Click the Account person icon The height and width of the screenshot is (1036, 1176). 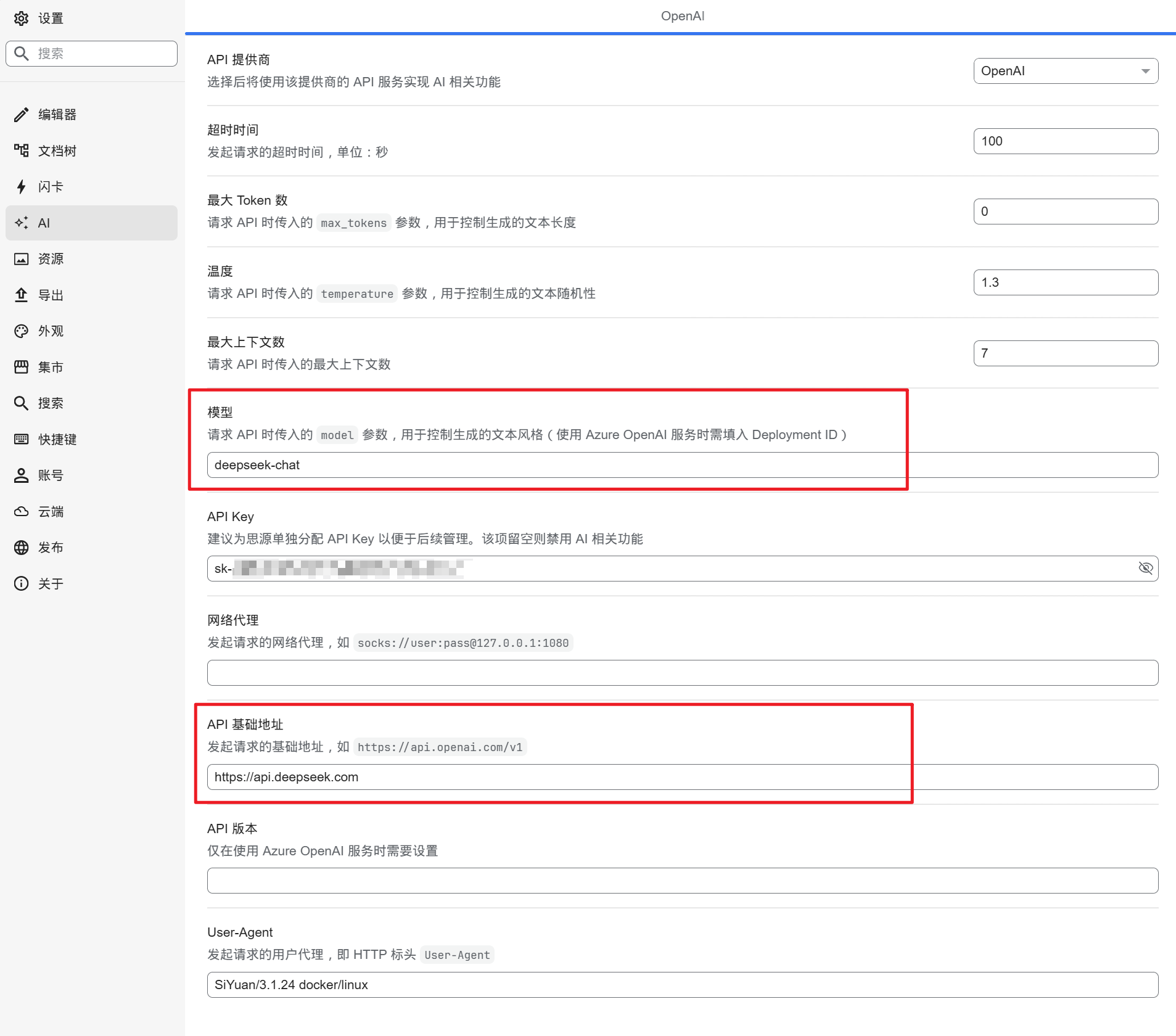pyautogui.click(x=22, y=475)
